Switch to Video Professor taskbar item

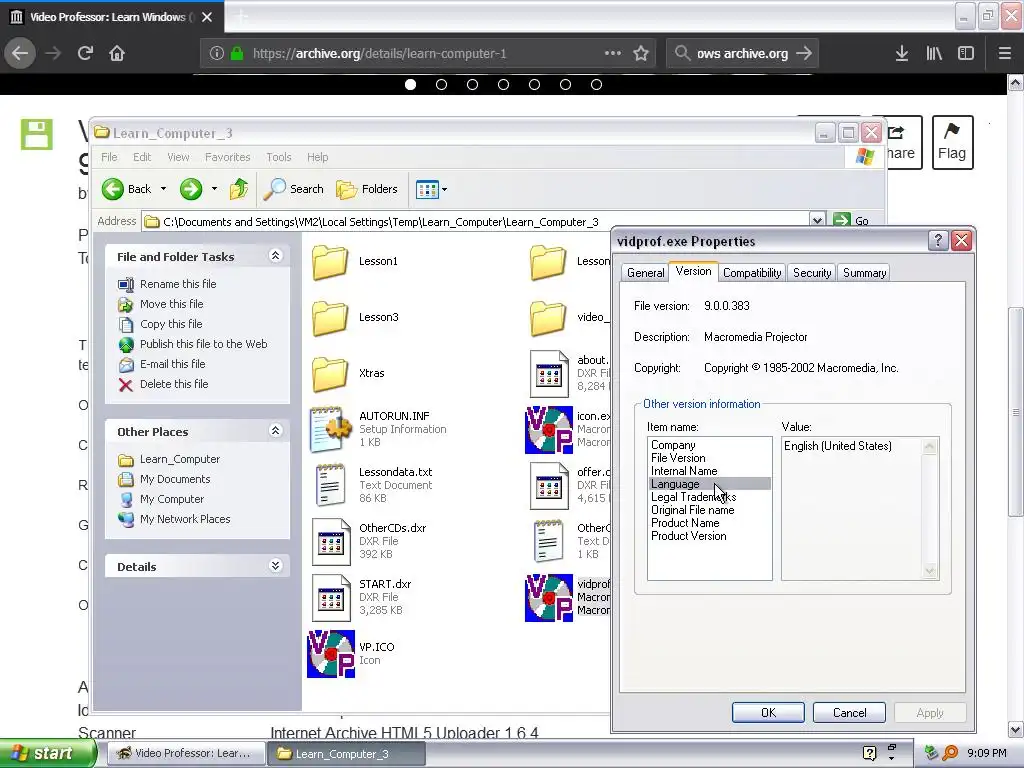point(184,753)
